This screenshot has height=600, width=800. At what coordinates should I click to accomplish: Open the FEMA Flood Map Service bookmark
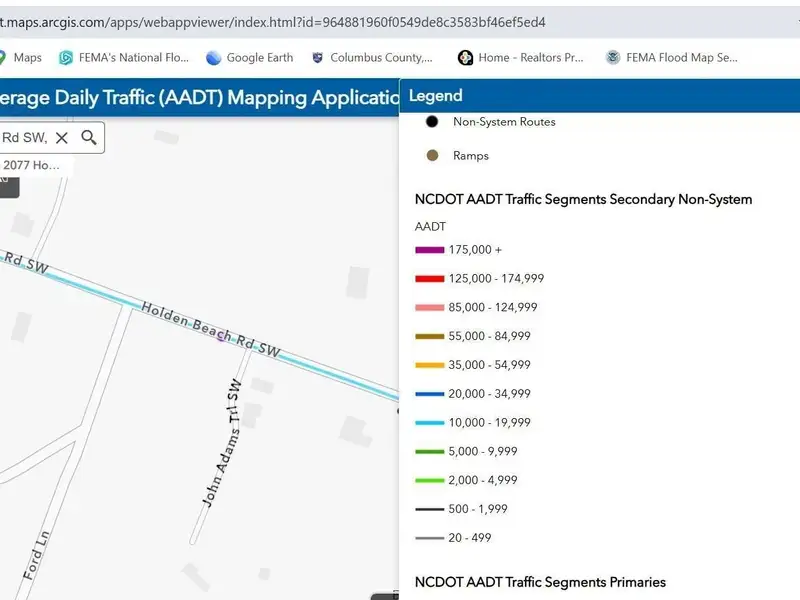click(x=672, y=58)
